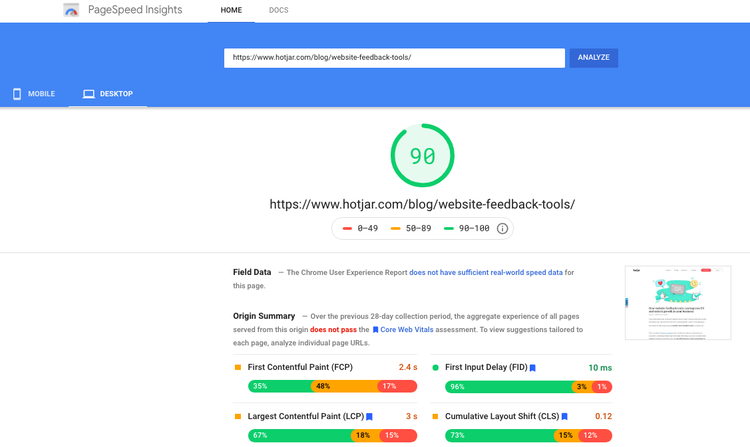Click the page screenshot thumbnail
This screenshot has height=447, width=750.
[678, 303]
